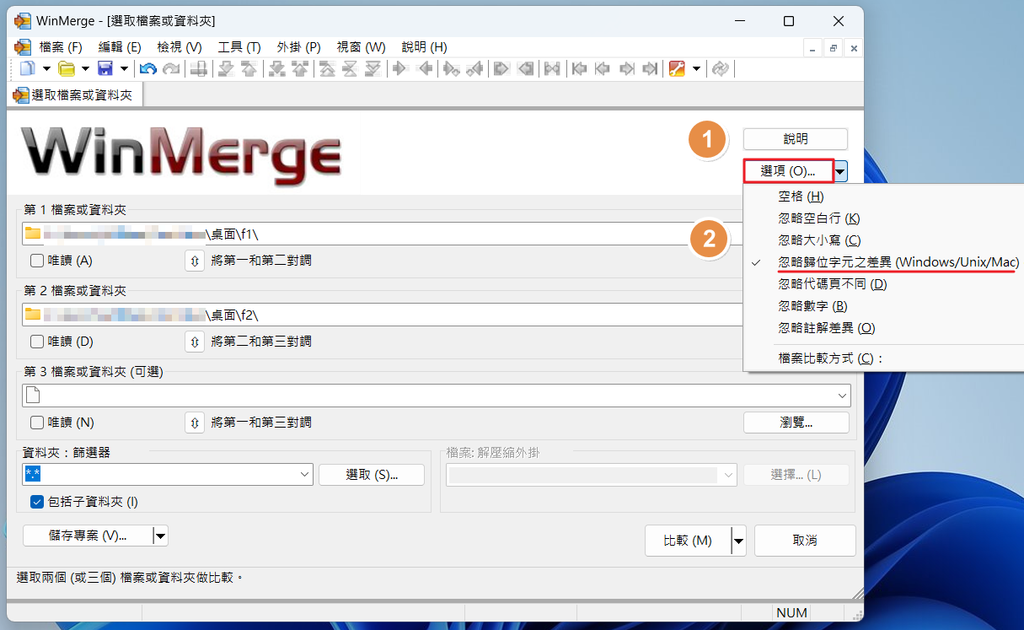This screenshot has width=1024, height=630.
Task: Toggle 忽略空白行 (K) menu option
Action: (x=884, y=218)
